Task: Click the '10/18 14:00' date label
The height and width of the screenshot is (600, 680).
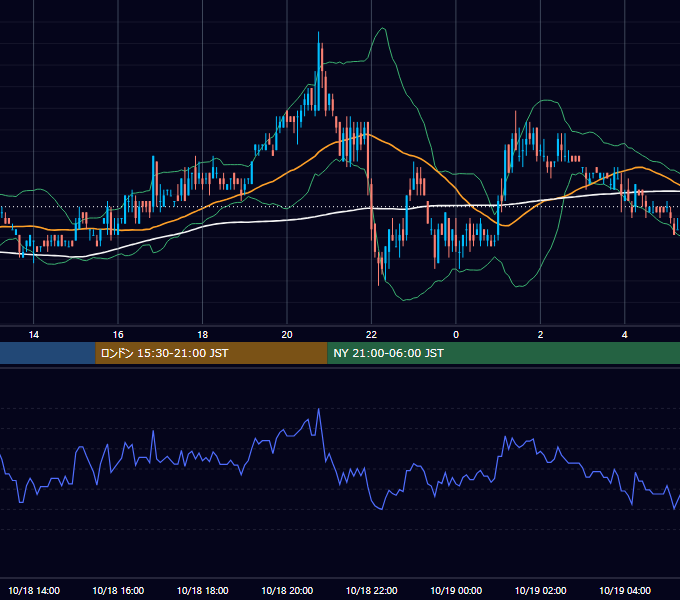Action: [x=34, y=590]
